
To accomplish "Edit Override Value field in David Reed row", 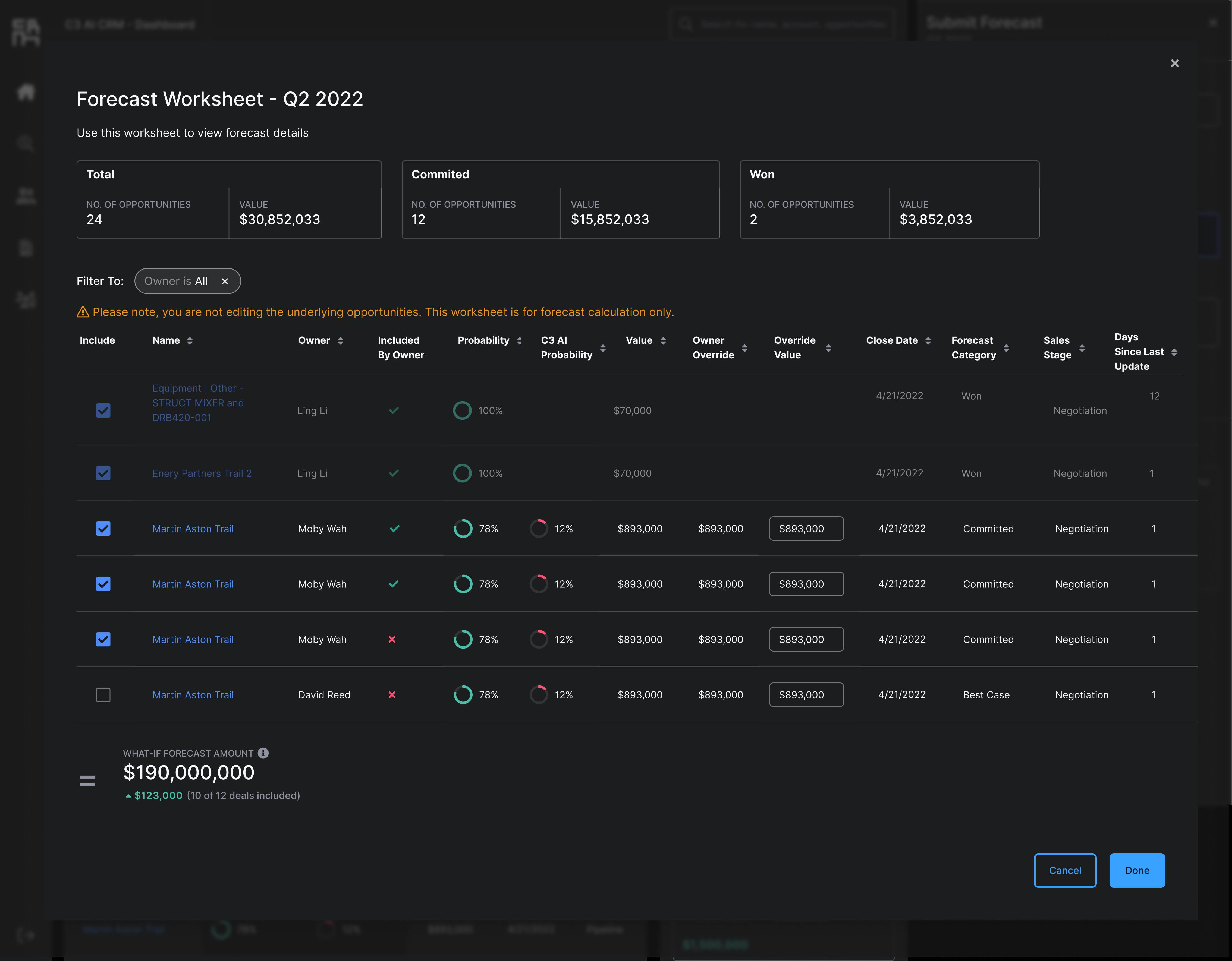I will (x=806, y=695).
